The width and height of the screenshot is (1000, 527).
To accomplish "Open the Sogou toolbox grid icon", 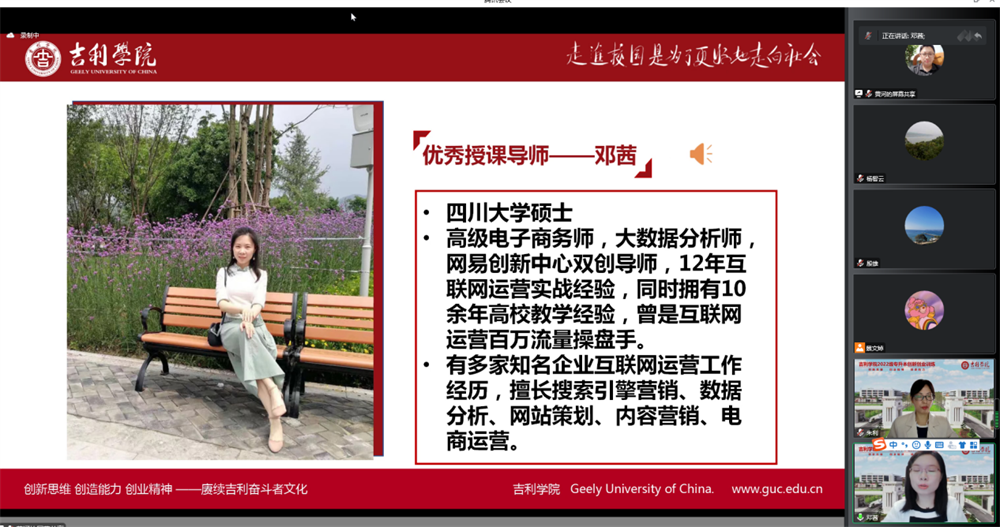I will click(974, 445).
